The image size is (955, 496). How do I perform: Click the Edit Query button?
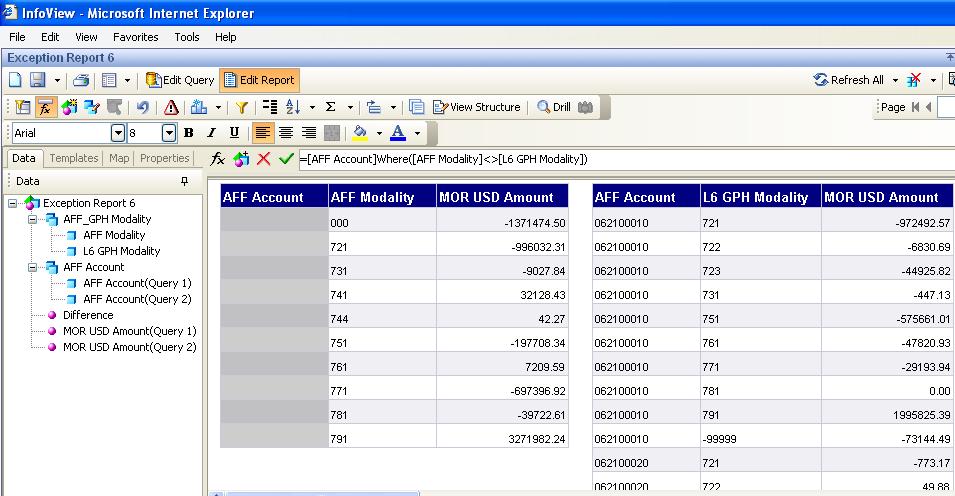(180, 80)
